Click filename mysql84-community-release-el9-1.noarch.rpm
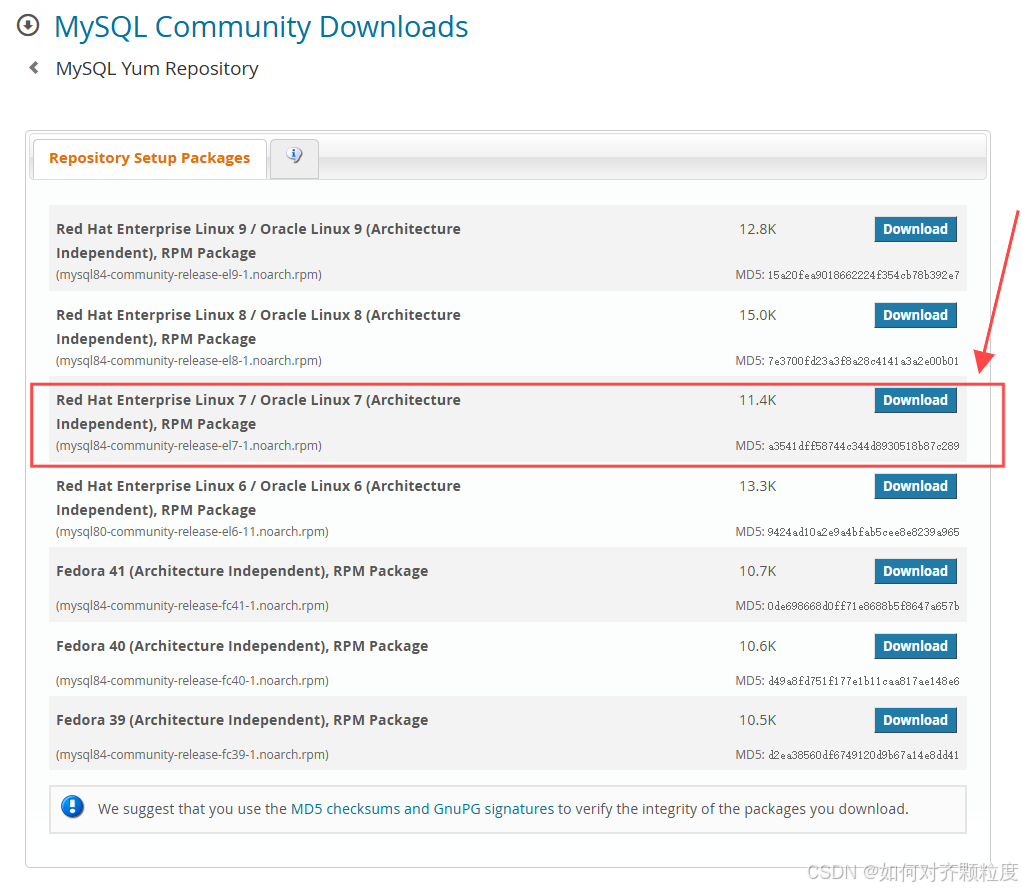The width and height of the screenshot is (1022, 890). 189,274
